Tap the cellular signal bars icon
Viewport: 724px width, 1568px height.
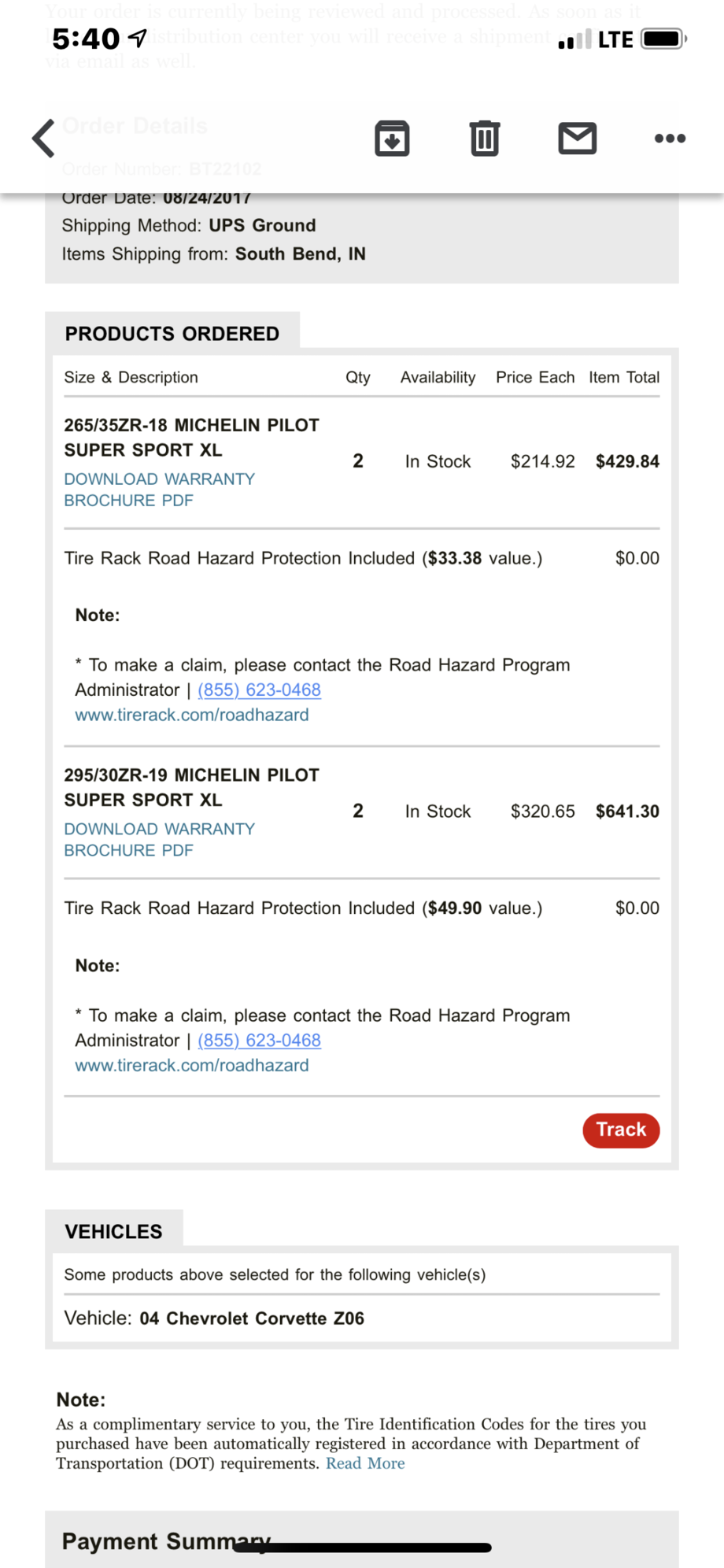574,39
